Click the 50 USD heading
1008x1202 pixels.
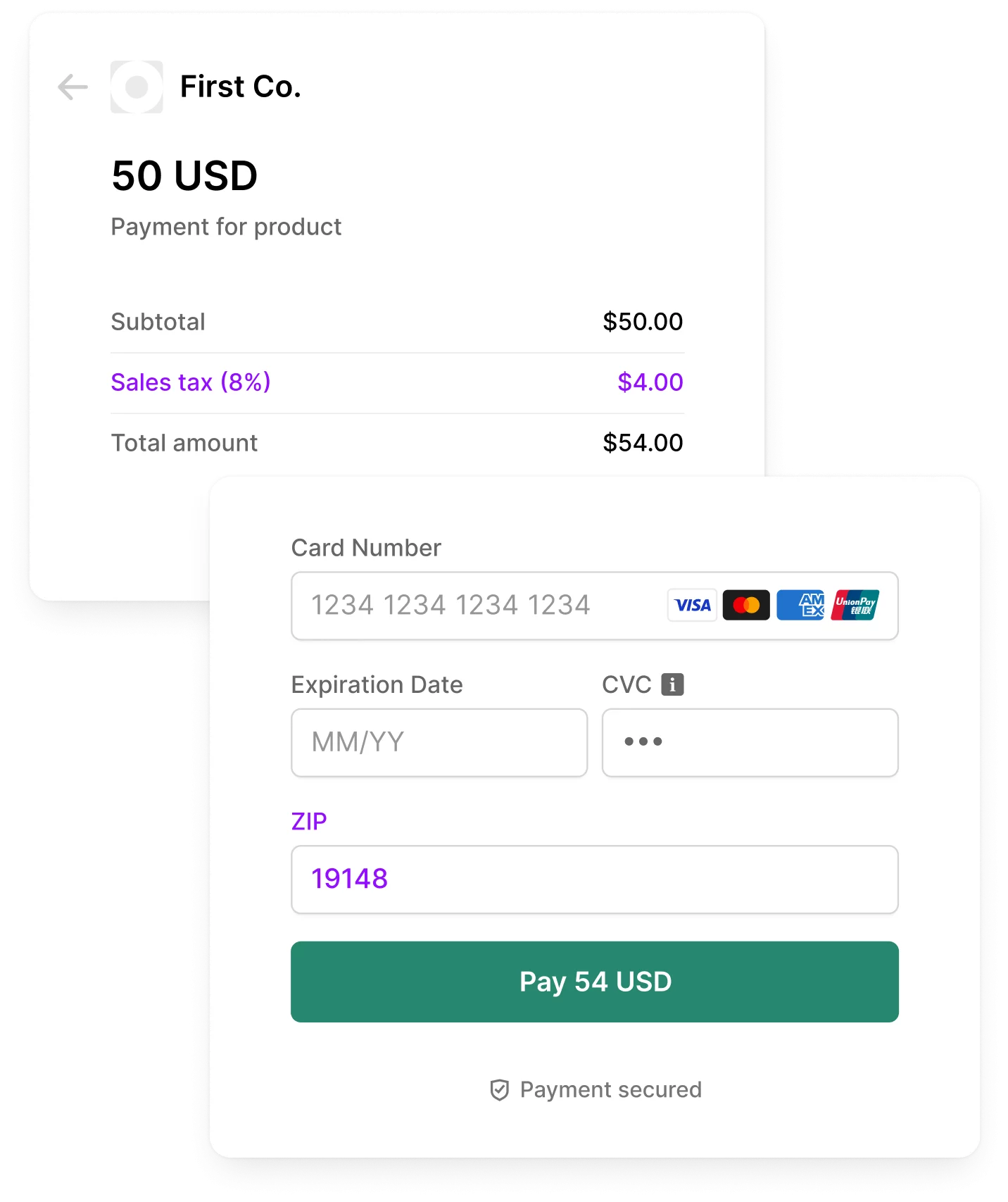(184, 175)
